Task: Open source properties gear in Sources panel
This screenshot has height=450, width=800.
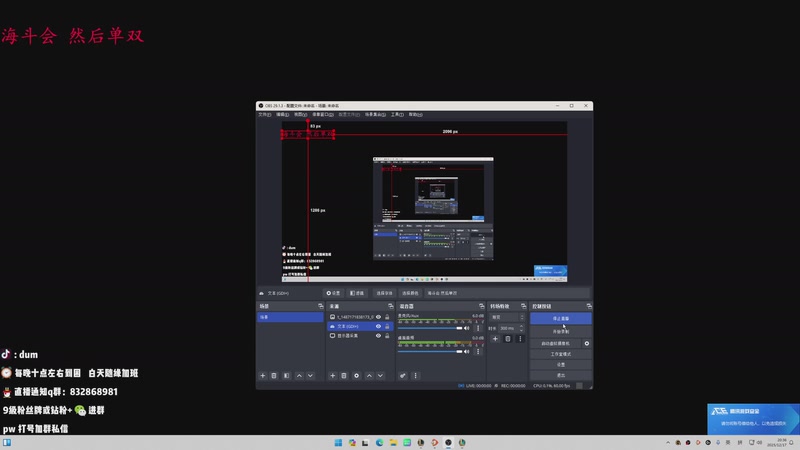Action: [356, 375]
